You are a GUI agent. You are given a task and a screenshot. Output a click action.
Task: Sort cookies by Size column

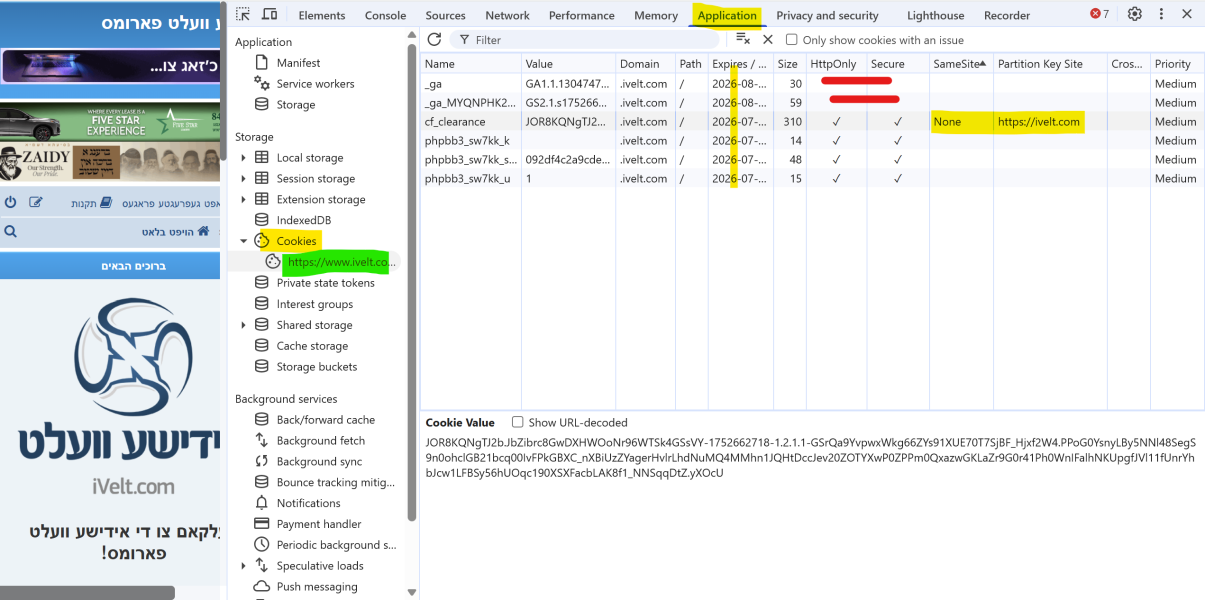789,64
